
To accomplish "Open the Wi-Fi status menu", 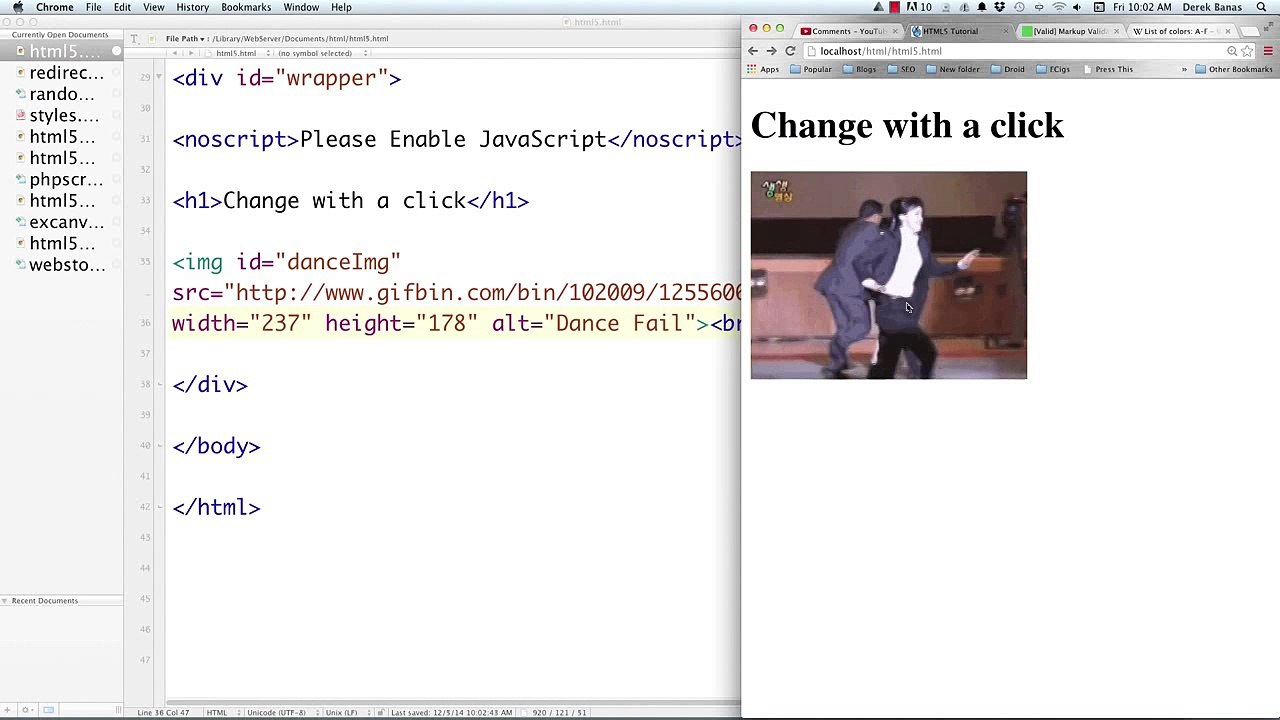I will 1058,7.
